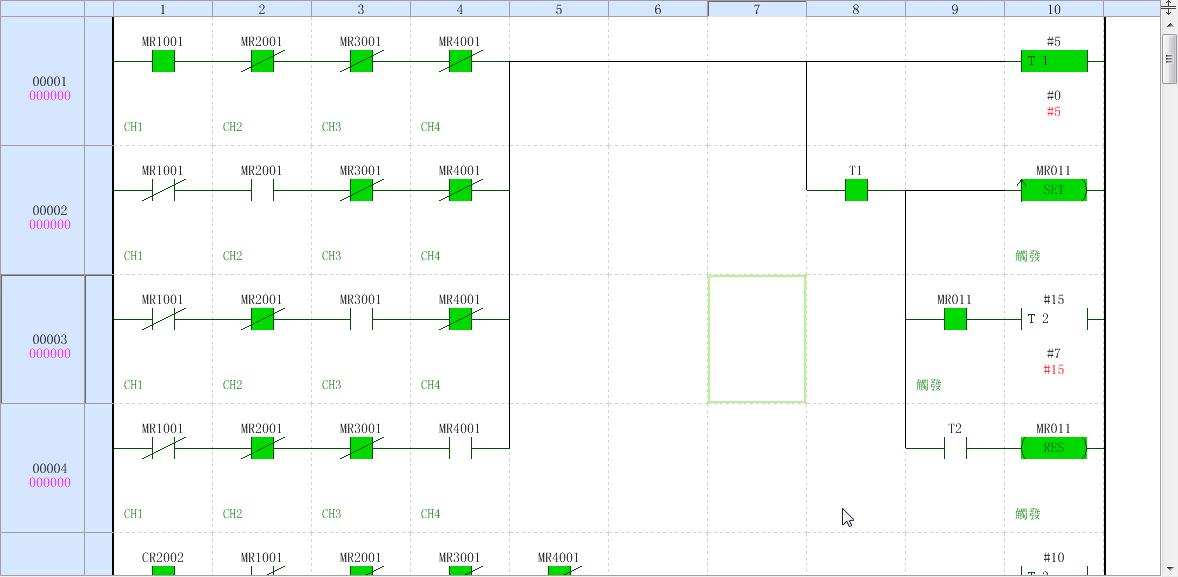Select the MR011 RES coil
1178x577 pixels.
click(x=1053, y=448)
